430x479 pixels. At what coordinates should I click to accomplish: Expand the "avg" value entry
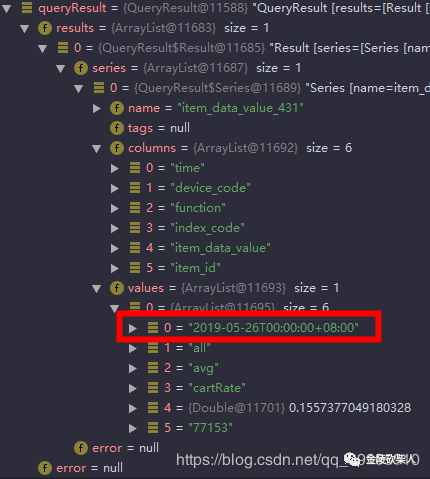[x=133, y=368]
